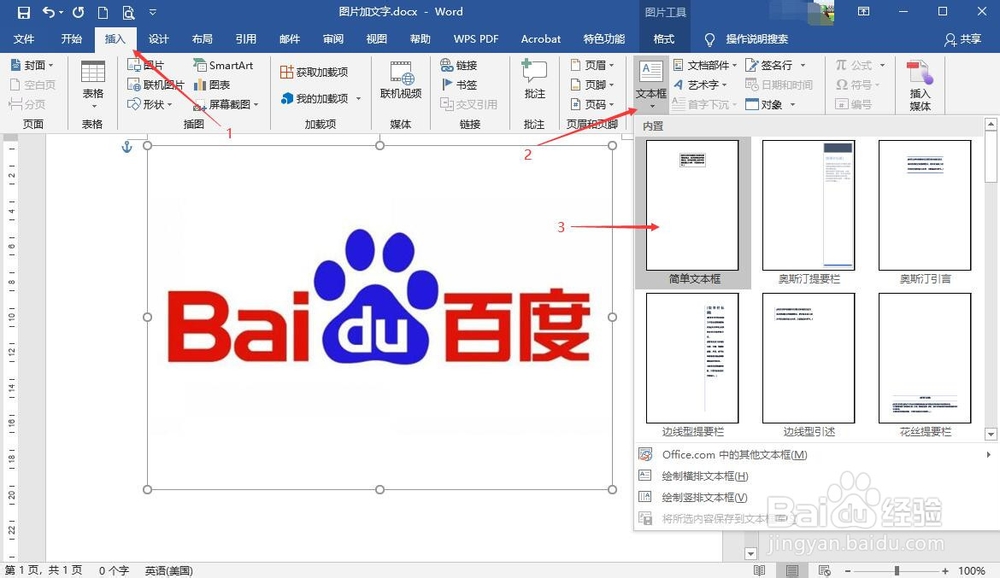Open the WPS PDF tab
The height and width of the screenshot is (578, 1000).
476,39
